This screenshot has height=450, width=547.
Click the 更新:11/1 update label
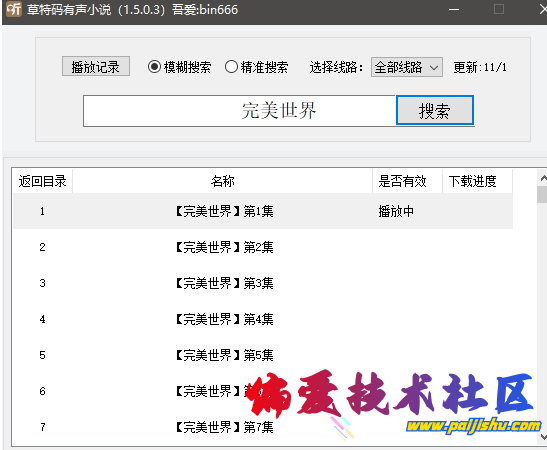coord(480,67)
